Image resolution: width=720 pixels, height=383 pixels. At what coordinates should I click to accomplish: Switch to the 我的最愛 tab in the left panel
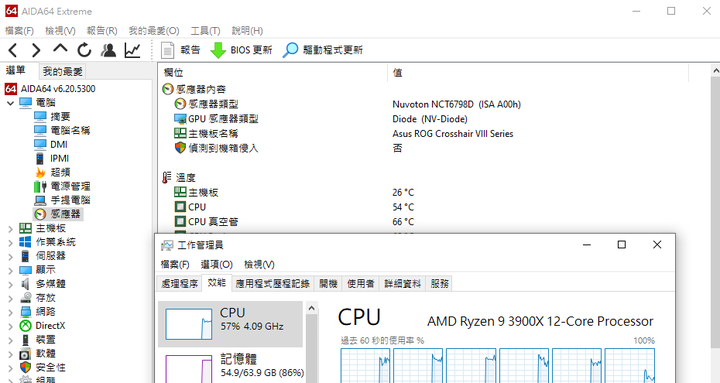tap(62, 72)
